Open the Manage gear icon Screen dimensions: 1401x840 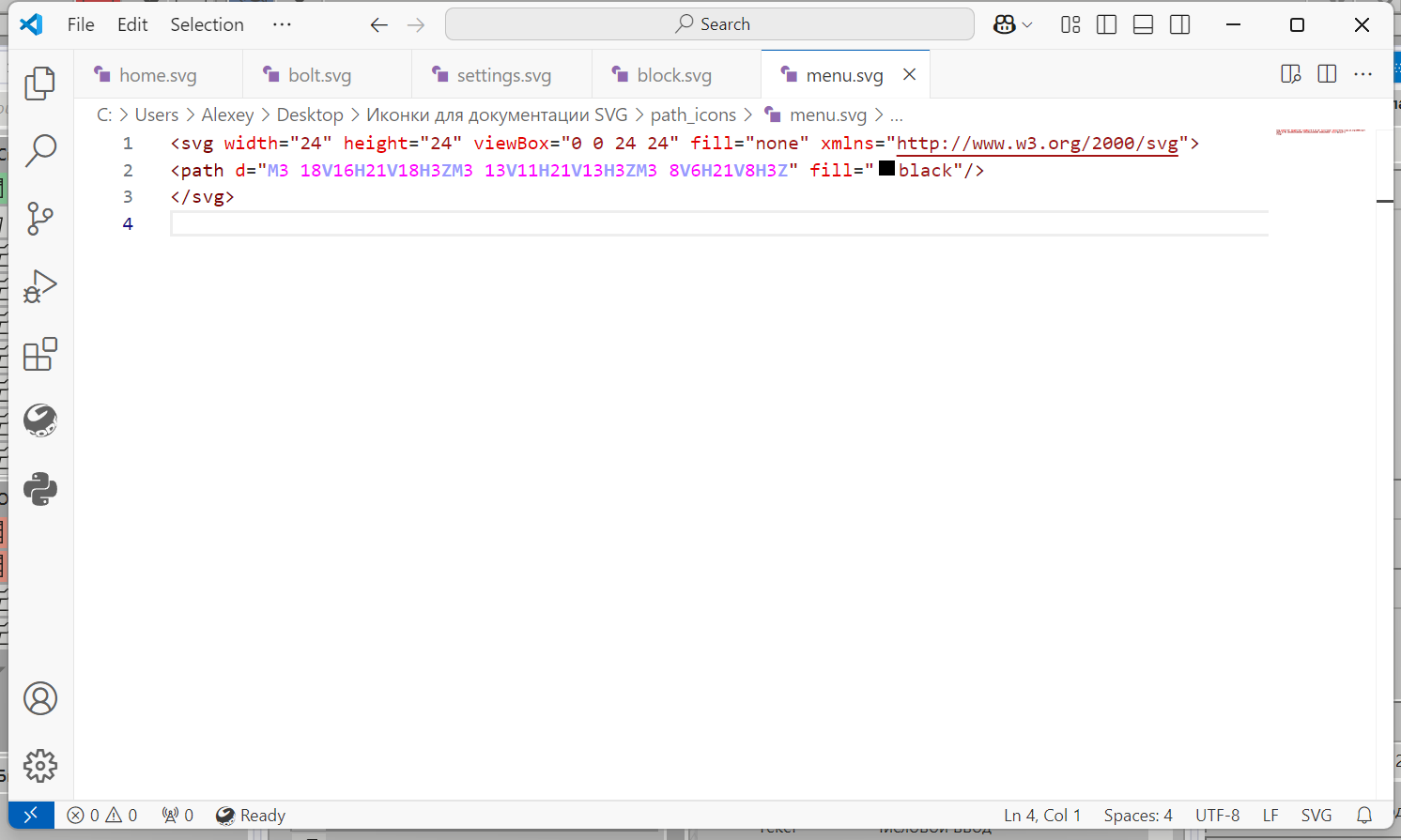pyautogui.click(x=39, y=766)
